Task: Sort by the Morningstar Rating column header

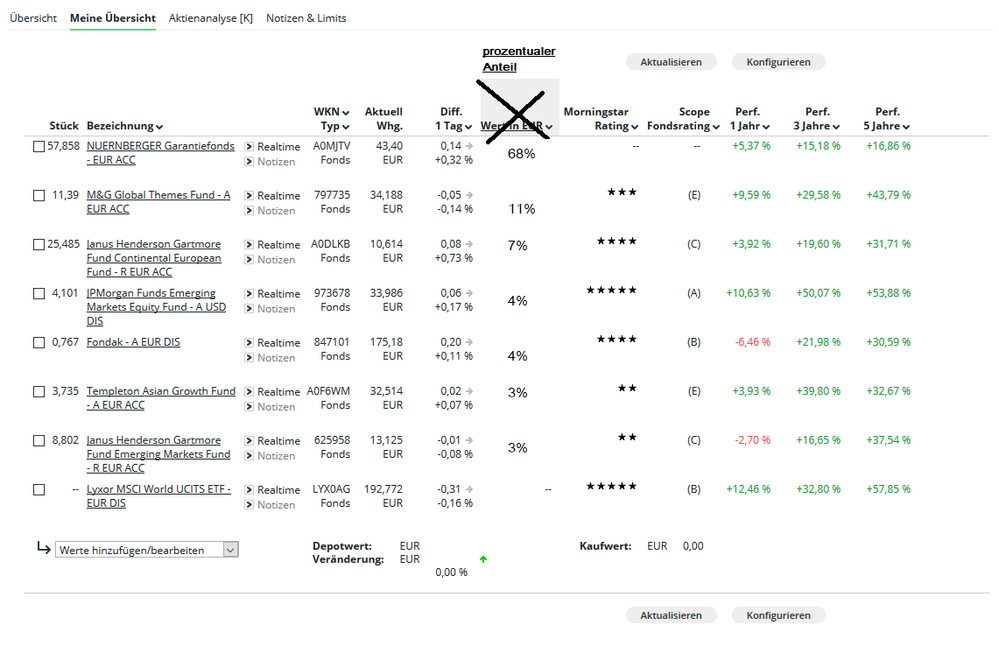Action: 598,119
